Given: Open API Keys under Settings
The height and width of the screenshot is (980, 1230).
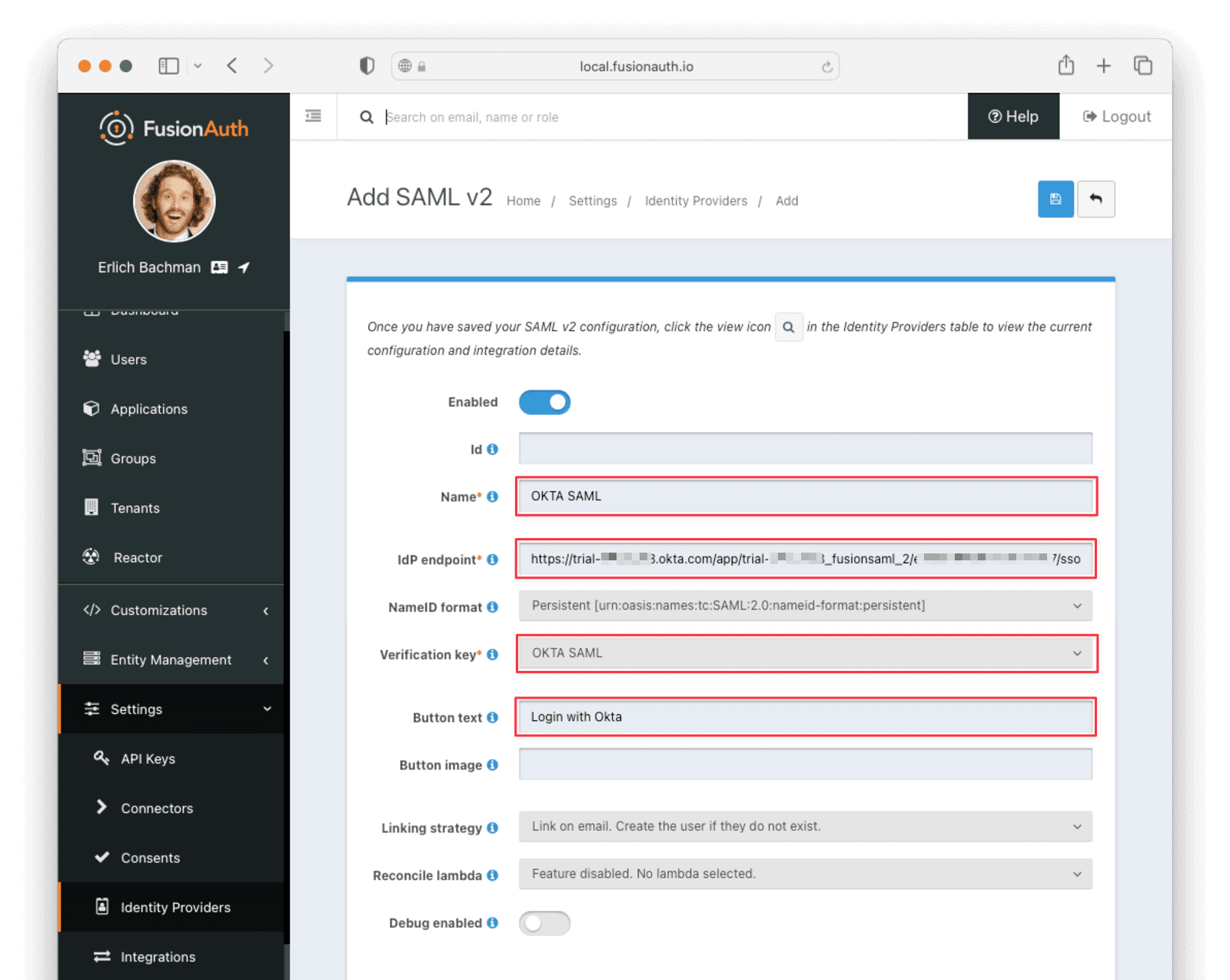Looking at the screenshot, I should click(171, 759).
